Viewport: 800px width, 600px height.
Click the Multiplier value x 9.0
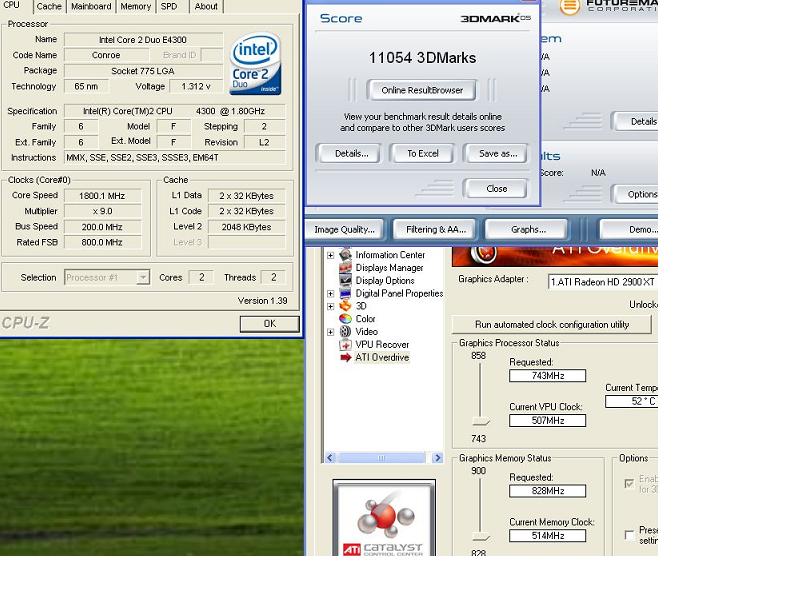[102, 211]
